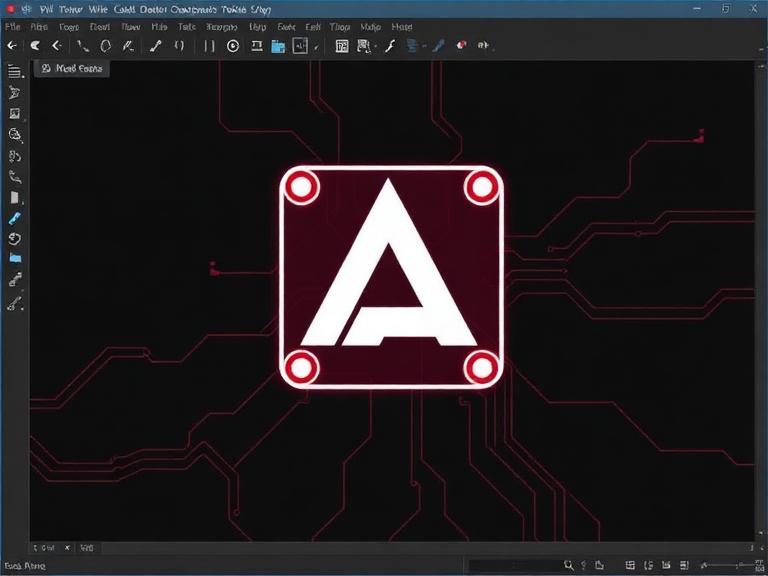
Task: Open the list lines icon atop left sidebar
Action: click(15, 72)
